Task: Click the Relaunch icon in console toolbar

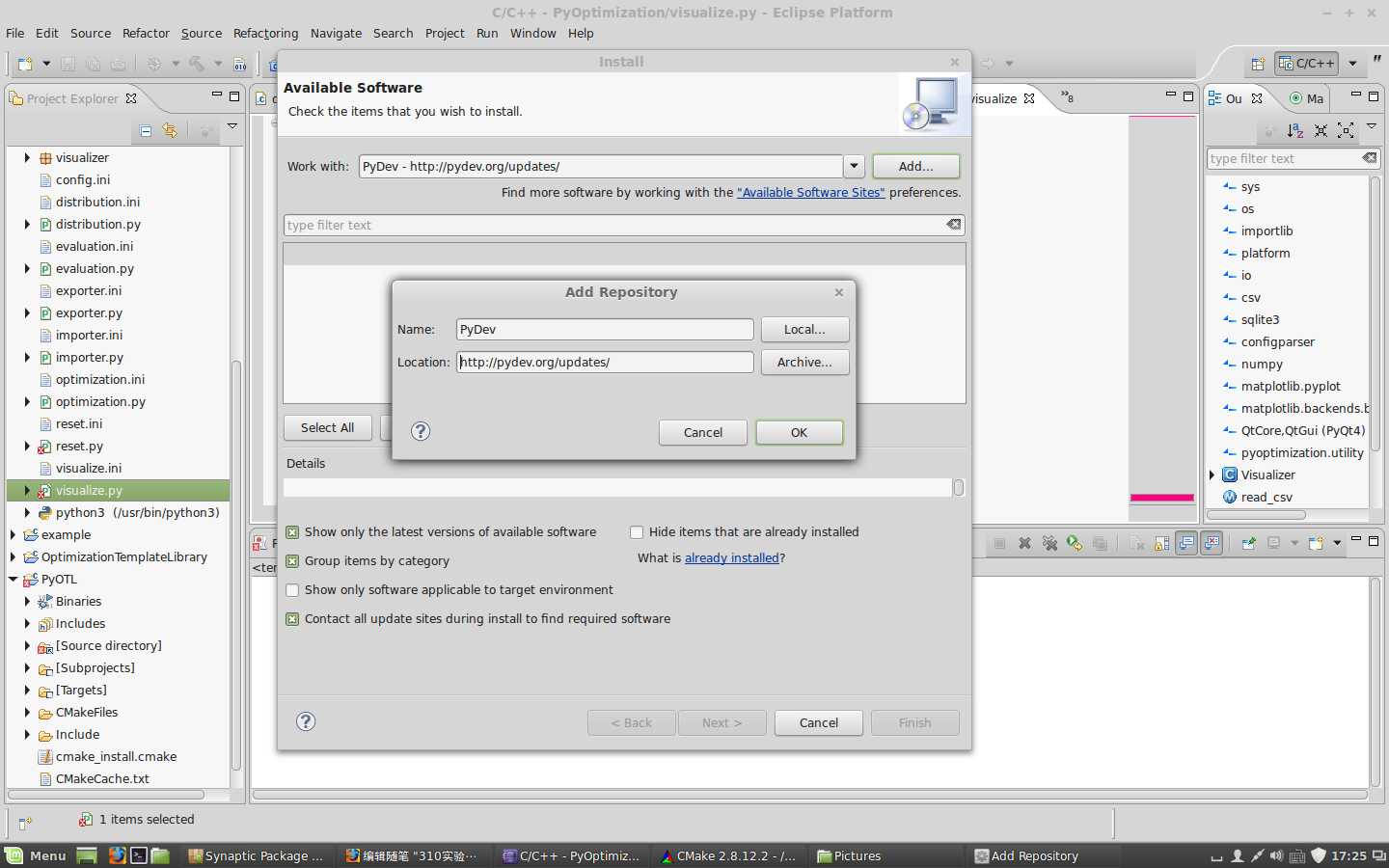Action: pos(1075,543)
